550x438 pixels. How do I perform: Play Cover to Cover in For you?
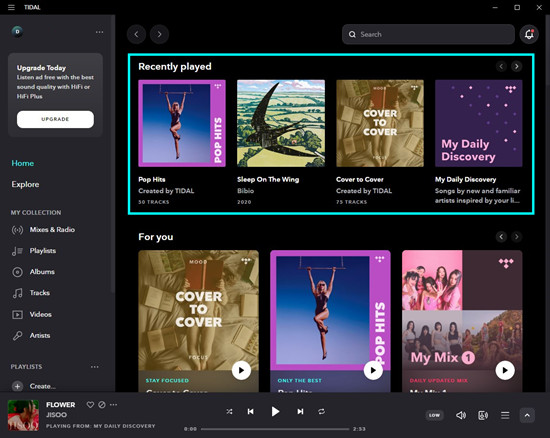click(x=241, y=370)
